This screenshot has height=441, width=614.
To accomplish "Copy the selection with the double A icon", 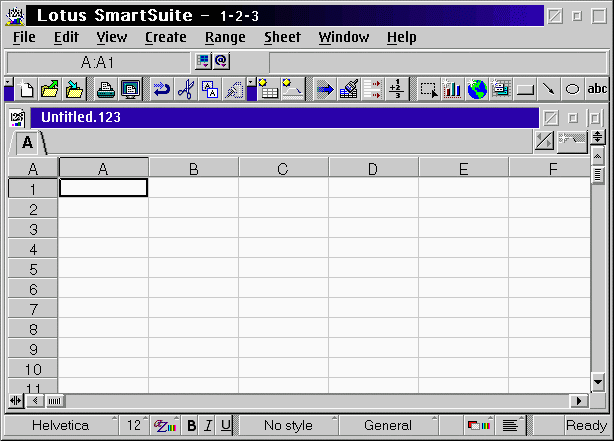I will click(x=210, y=89).
